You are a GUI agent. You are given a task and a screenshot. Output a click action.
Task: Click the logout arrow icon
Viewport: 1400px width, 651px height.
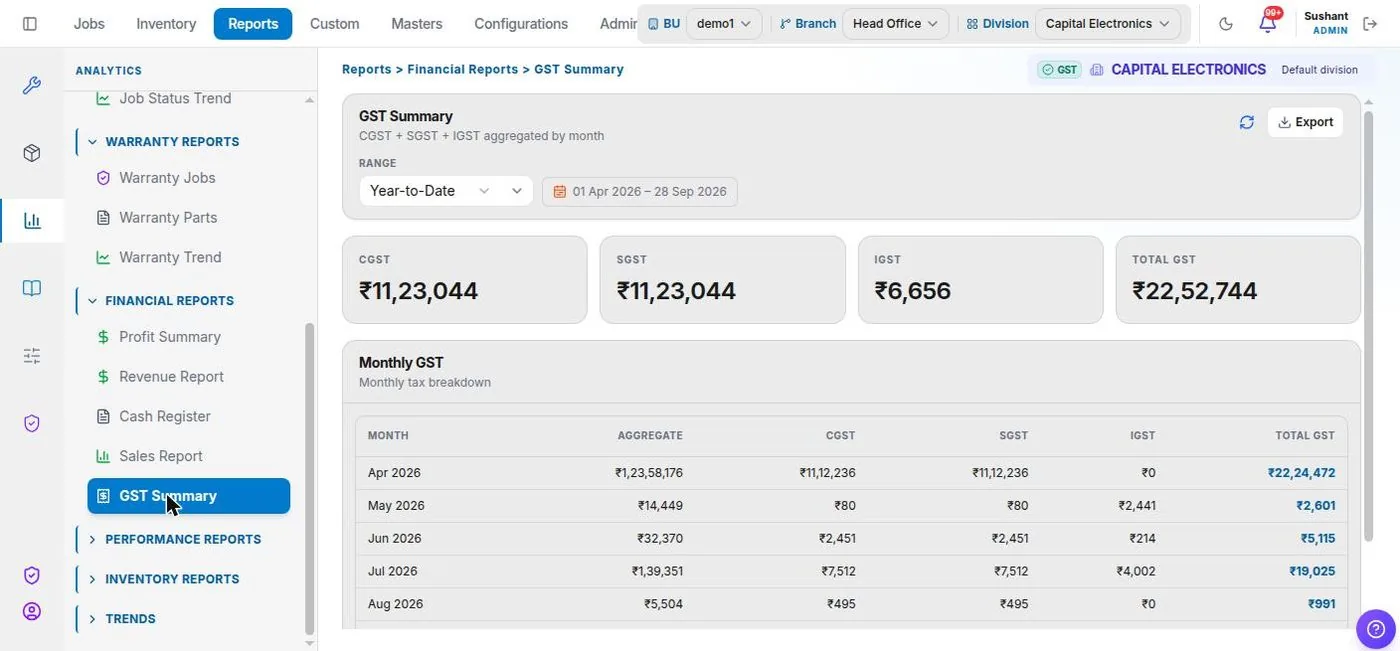coord(1370,24)
